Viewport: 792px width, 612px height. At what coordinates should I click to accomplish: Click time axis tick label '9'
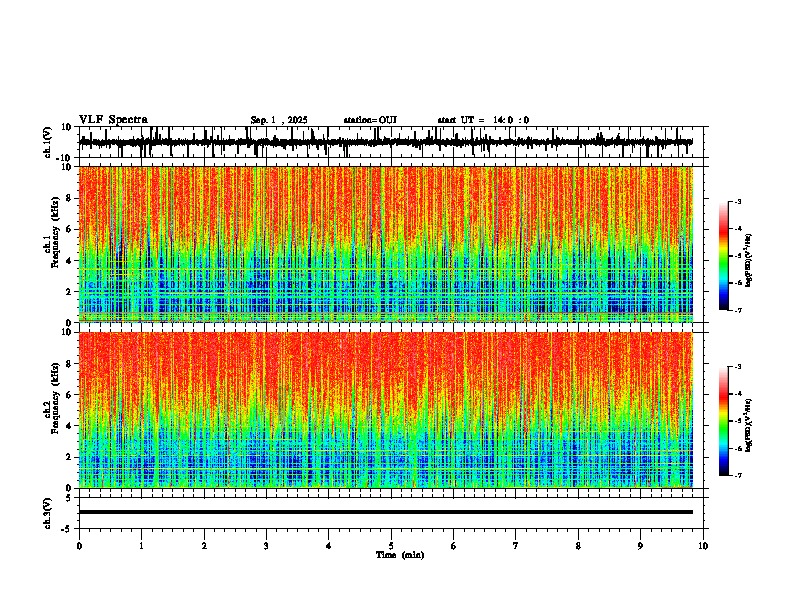(640, 546)
